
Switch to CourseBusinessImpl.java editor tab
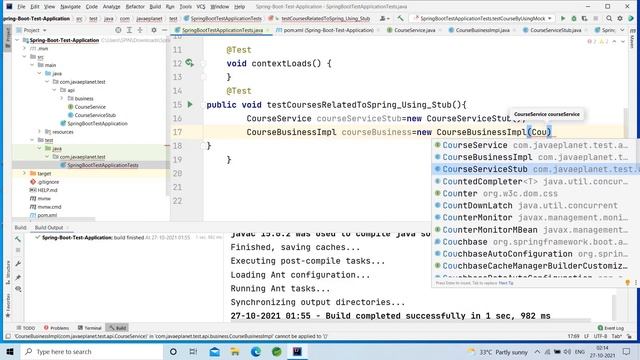[482, 30]
